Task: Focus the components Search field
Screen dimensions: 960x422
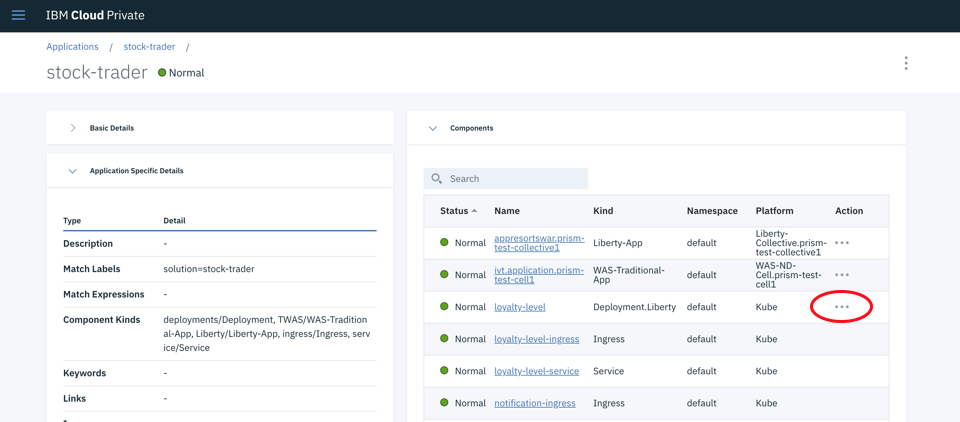Action: click(506, 178)
